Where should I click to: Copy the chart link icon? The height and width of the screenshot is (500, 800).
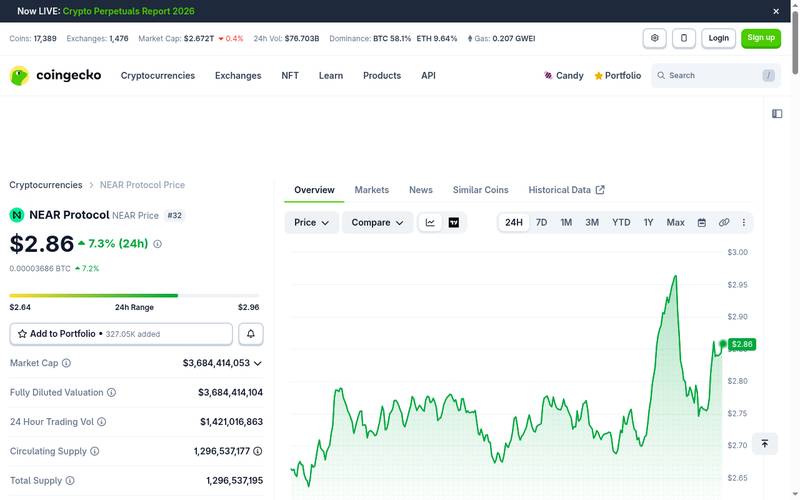coord(723,222)
